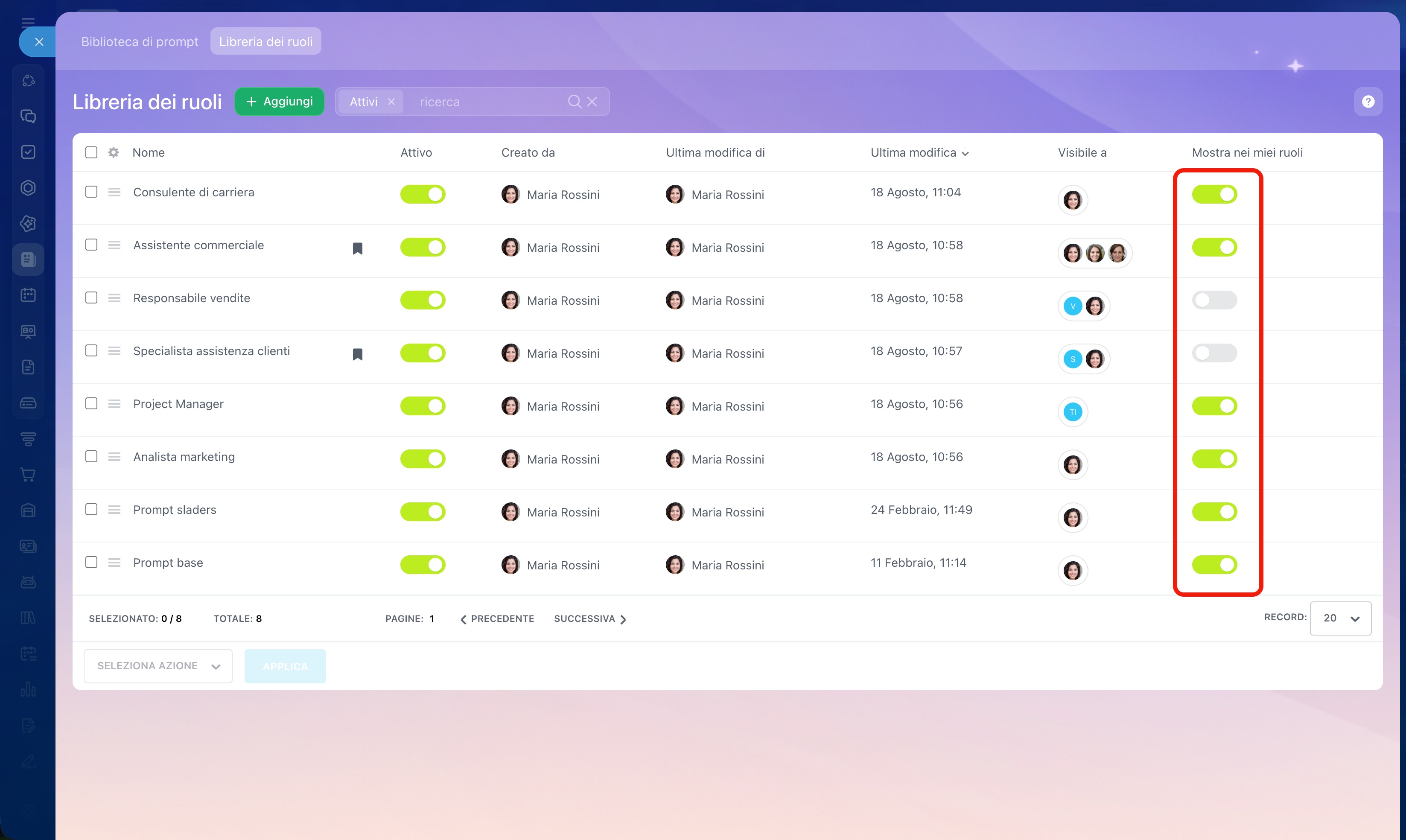Viewport: 1406px width, 840px height.
Task: Close the panel with the blue X button
Action: 38,41
